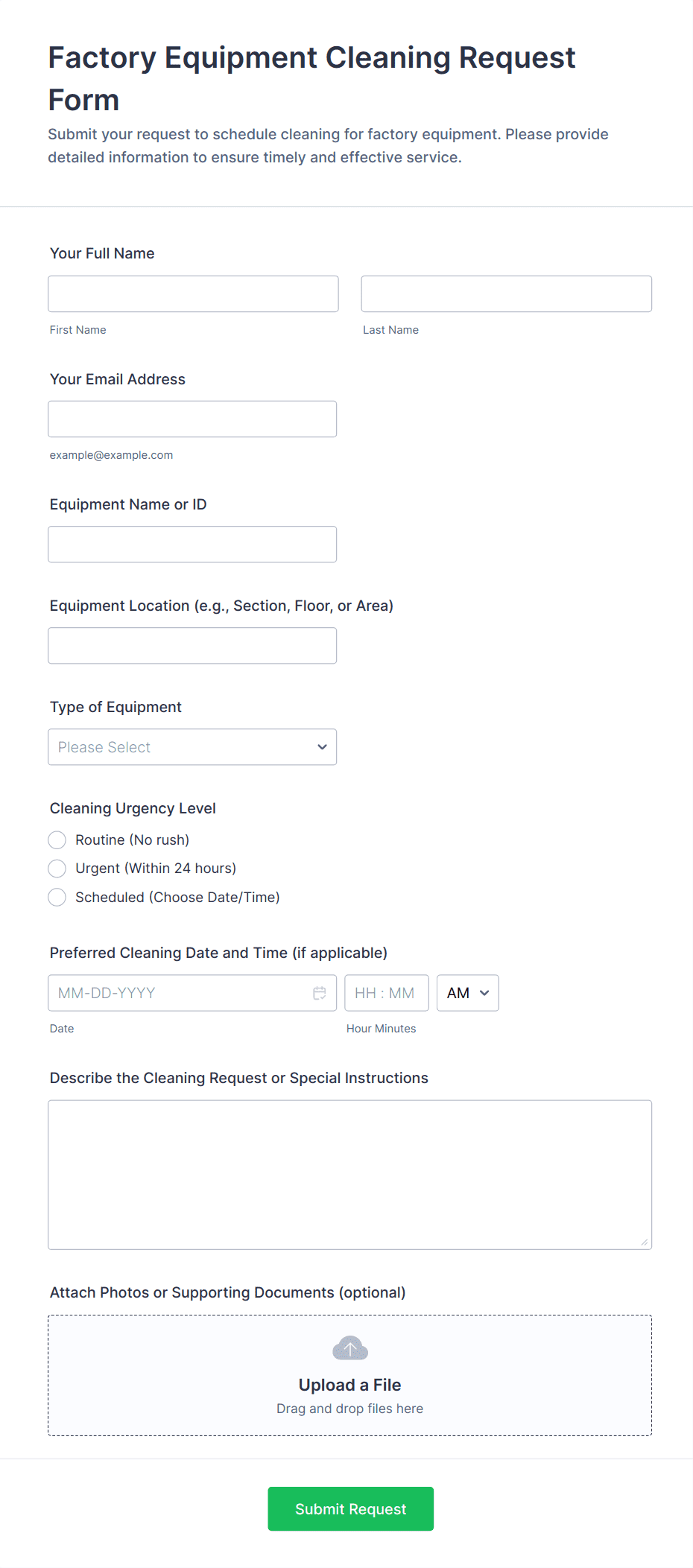Click the Equipment Name or ID field
The width and height of the screenshot is (693, 1568).
(192, 545)
